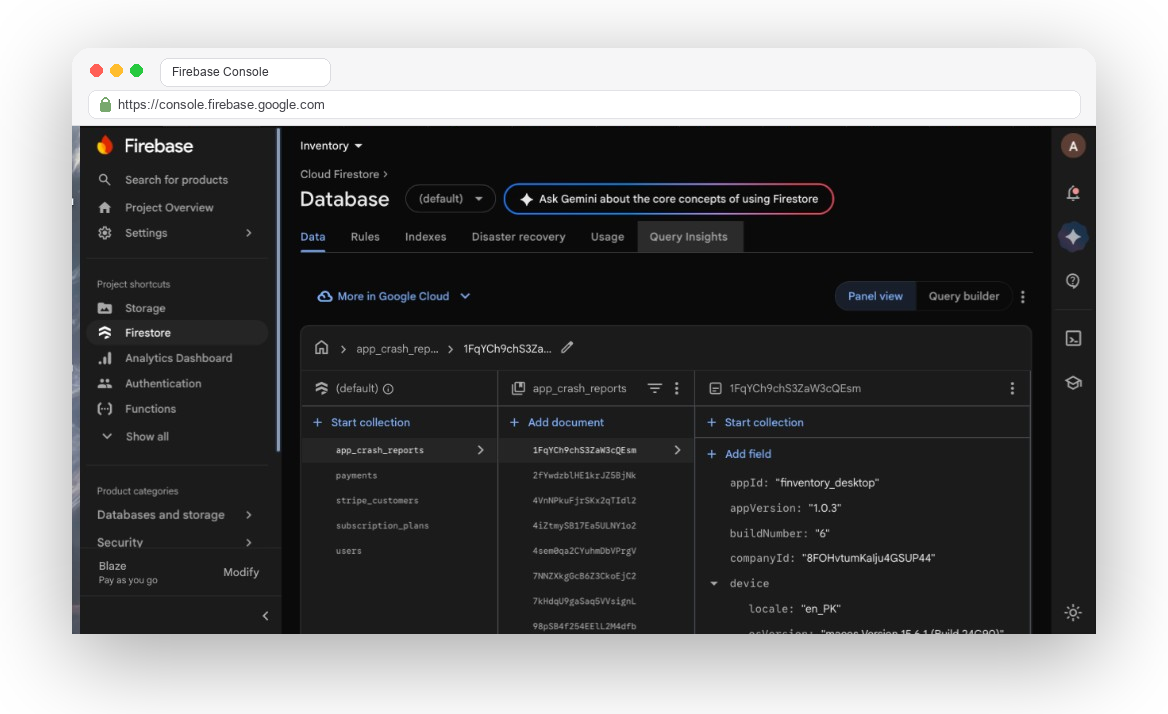Image resolution: width=1168 pixels, height=714 pixels.
Task: Click the info icon next to (default)
Action: click(x=388, y=389)
